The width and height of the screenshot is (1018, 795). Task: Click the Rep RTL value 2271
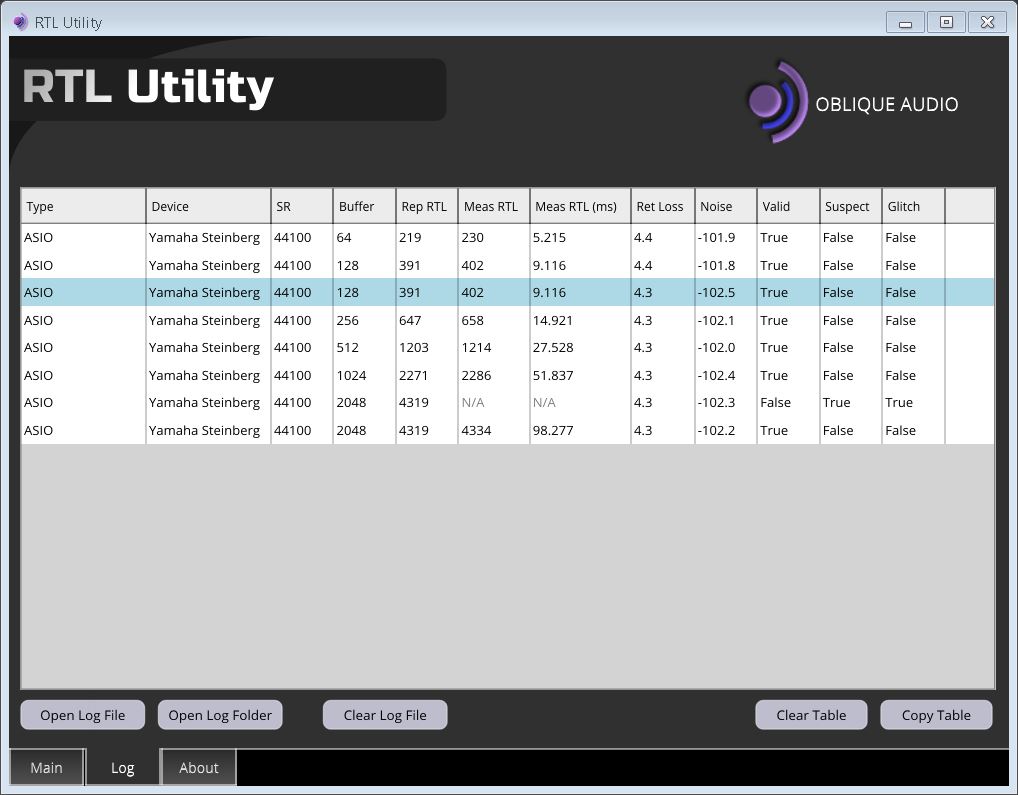(x=414, y=376)
